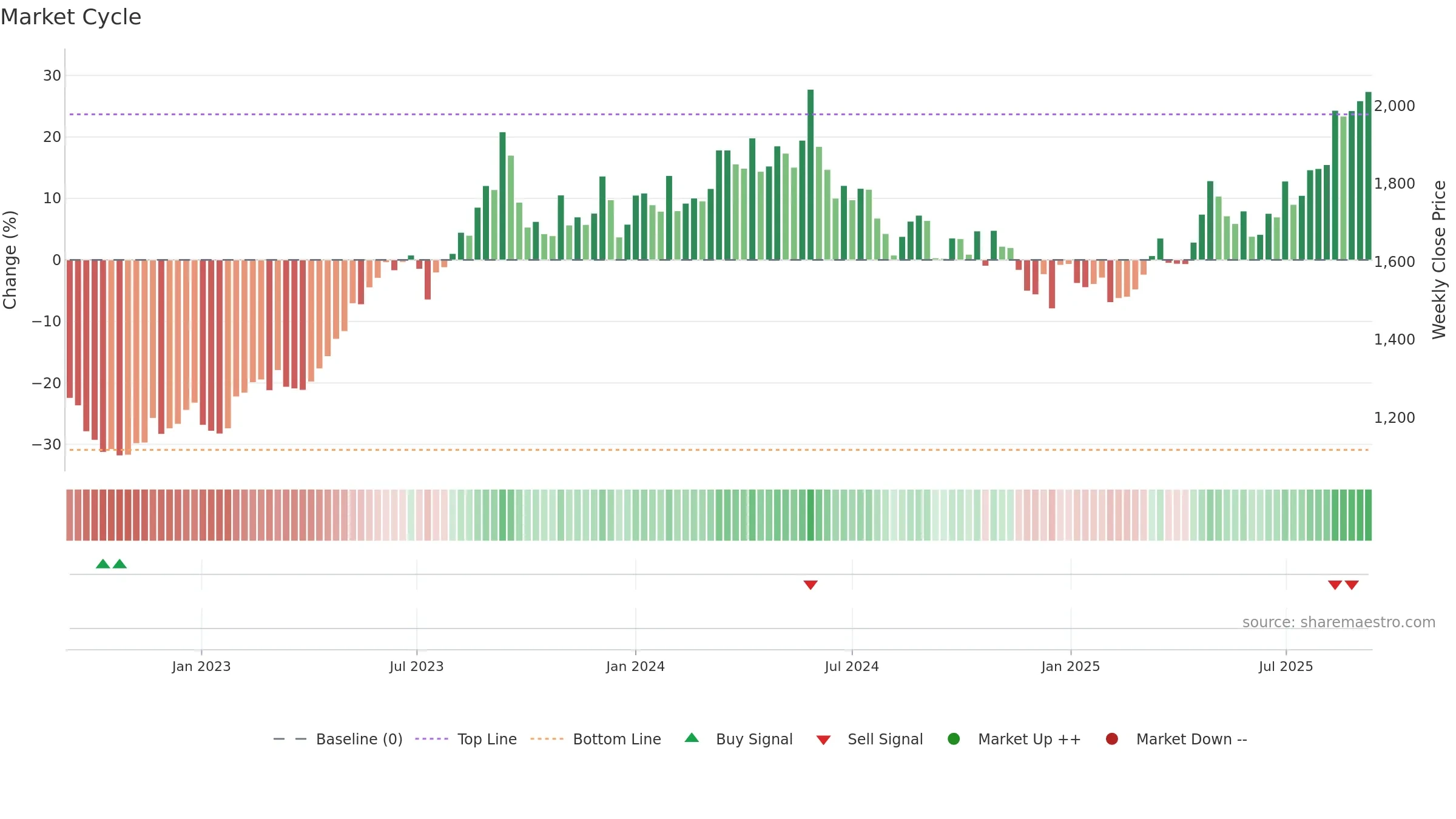The height and width of the screenshot is (819, 1456).
Task: Click the −10 tick on the change axis
Action: pos(47,321)
